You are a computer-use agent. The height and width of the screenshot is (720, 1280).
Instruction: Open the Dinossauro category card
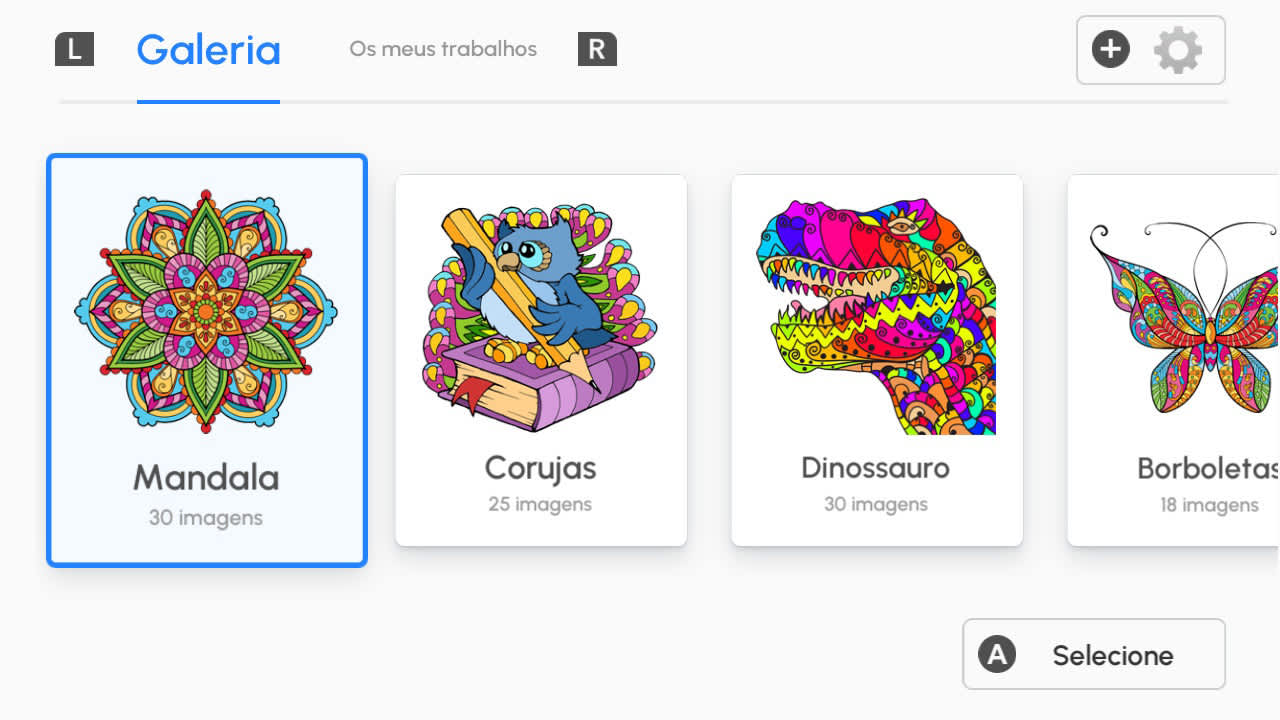tap(877, 360)
